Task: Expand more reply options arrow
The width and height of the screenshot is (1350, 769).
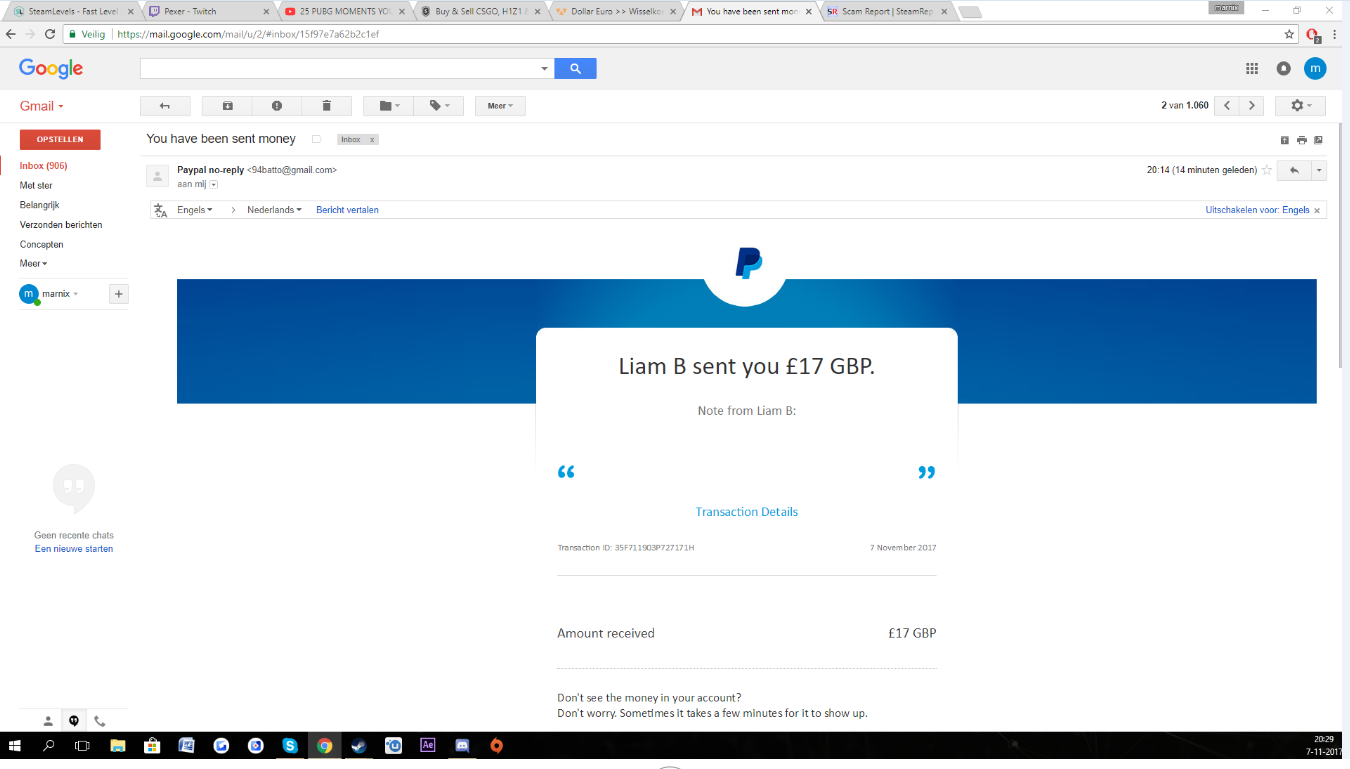Action: (1318, 170)
